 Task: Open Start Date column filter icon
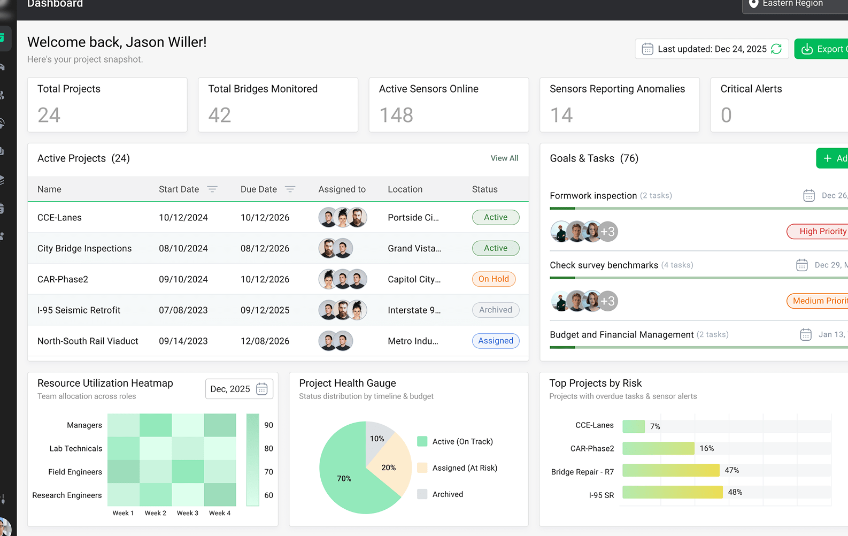212,189
